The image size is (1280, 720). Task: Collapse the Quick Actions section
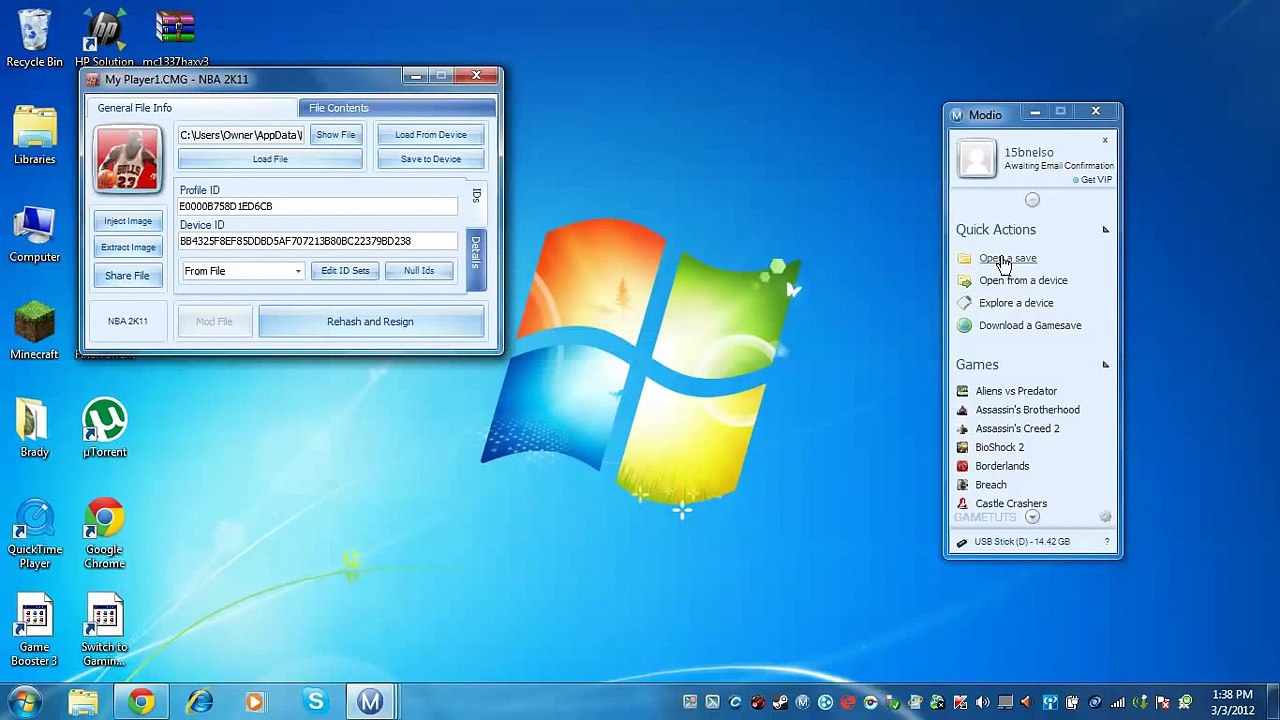click(x=1105, y=230)
